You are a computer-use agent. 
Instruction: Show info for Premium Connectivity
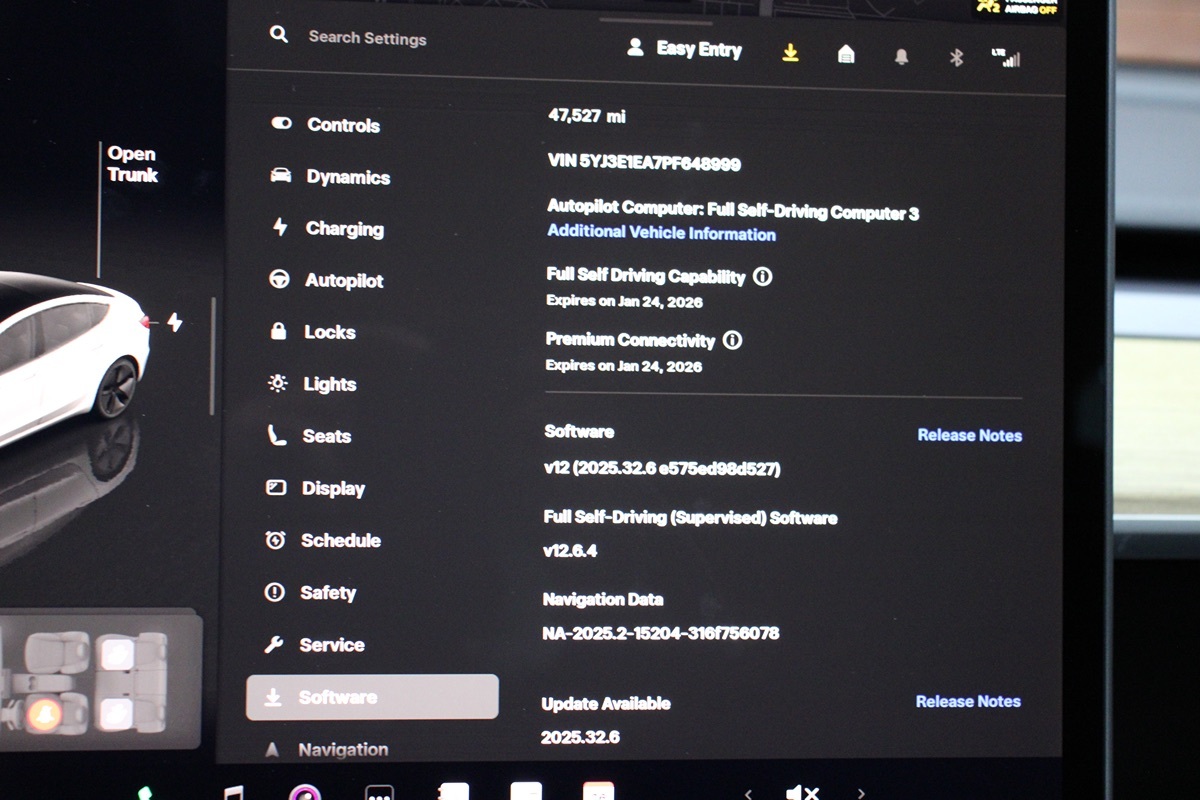tap(732, 341)
